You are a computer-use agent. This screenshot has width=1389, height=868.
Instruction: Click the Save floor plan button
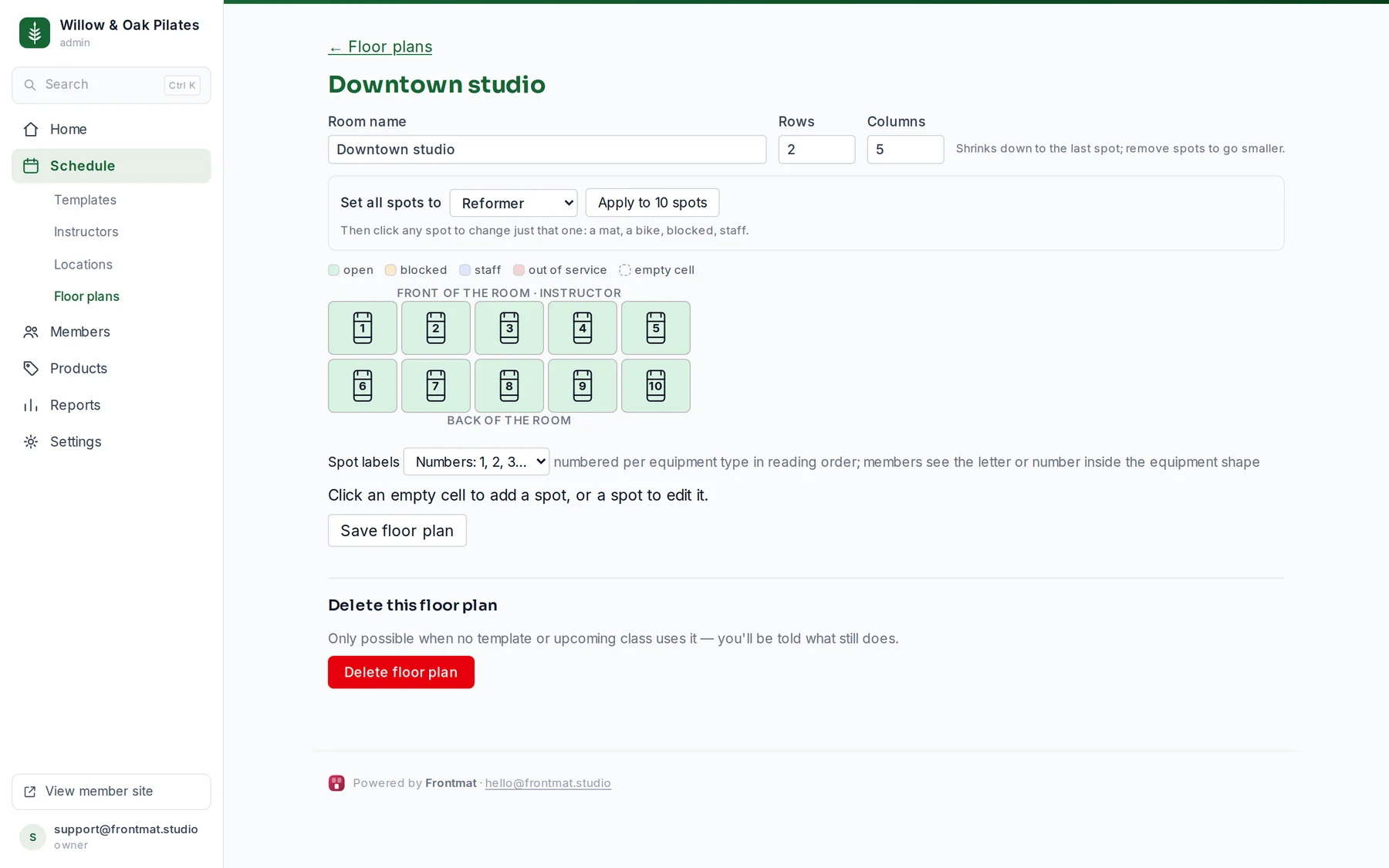pos(397,530)
